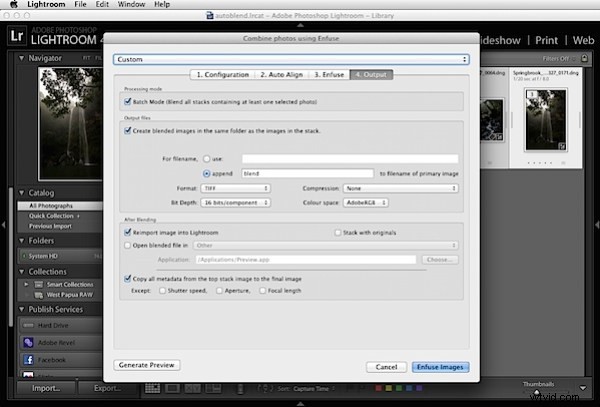The width and height of the screenshot is (600, 407).
Task: Collapse the Catalog panel
Action: [x=21, y=193]
